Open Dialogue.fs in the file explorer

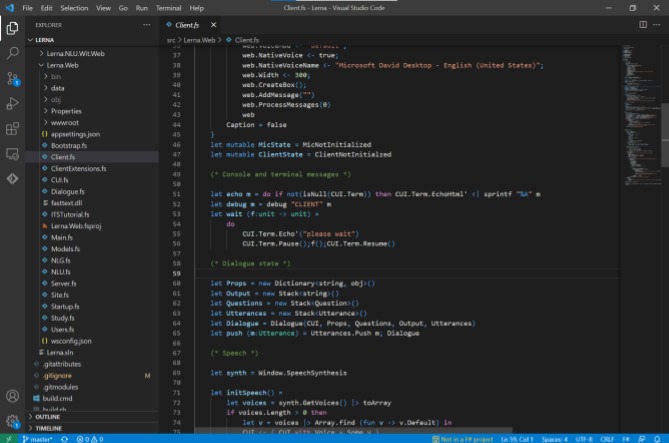point(67,190)
